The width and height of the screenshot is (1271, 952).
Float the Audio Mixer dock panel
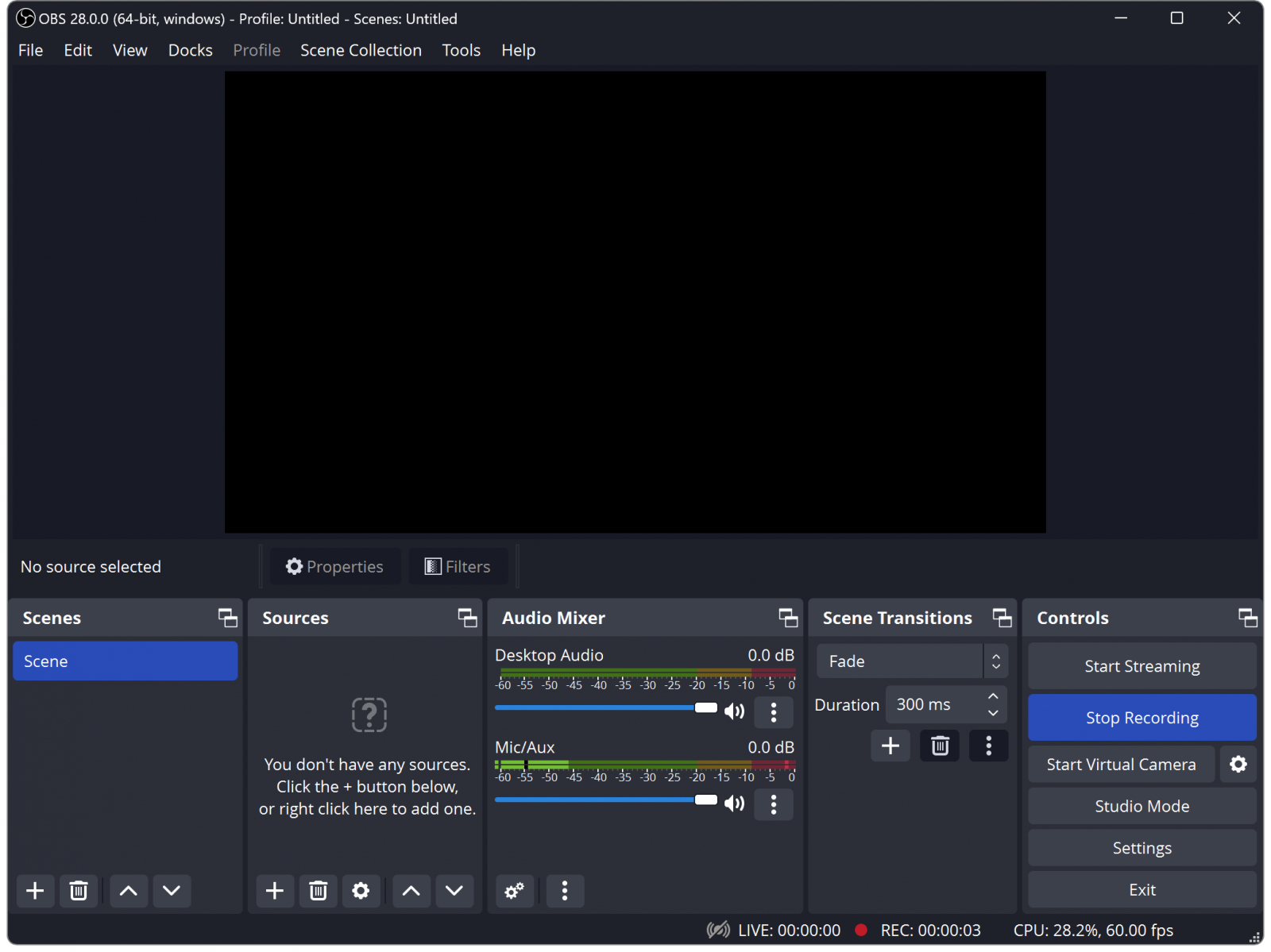click(x=789, y=618)
